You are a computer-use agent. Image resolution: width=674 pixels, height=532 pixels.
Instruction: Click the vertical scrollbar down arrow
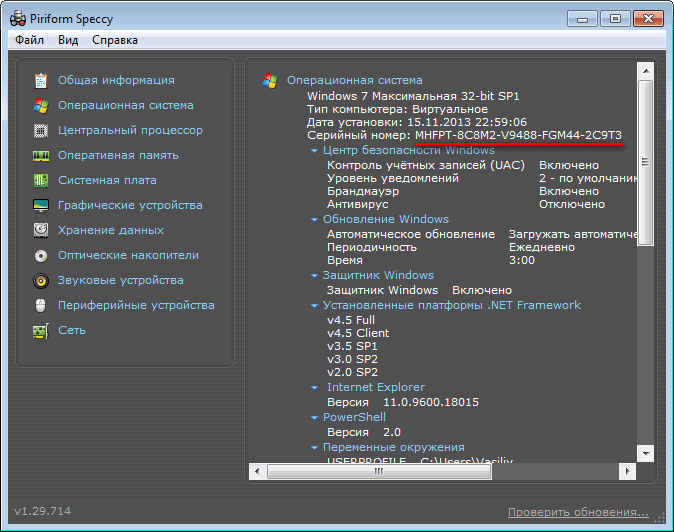tap(645, 454)
